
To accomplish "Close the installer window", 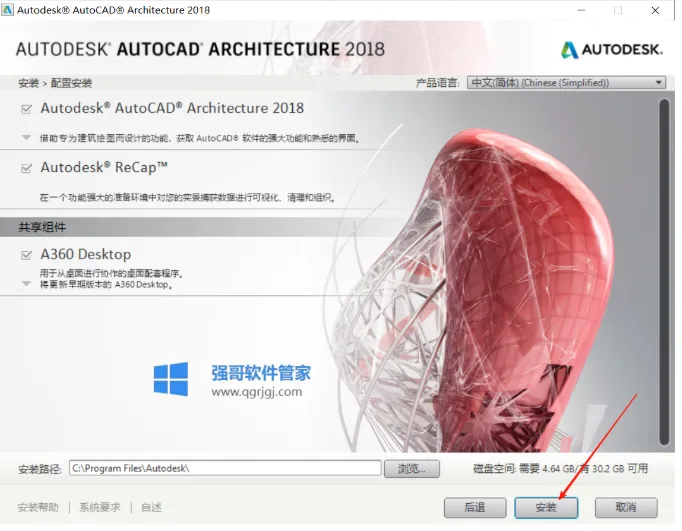I will [655, 10].
